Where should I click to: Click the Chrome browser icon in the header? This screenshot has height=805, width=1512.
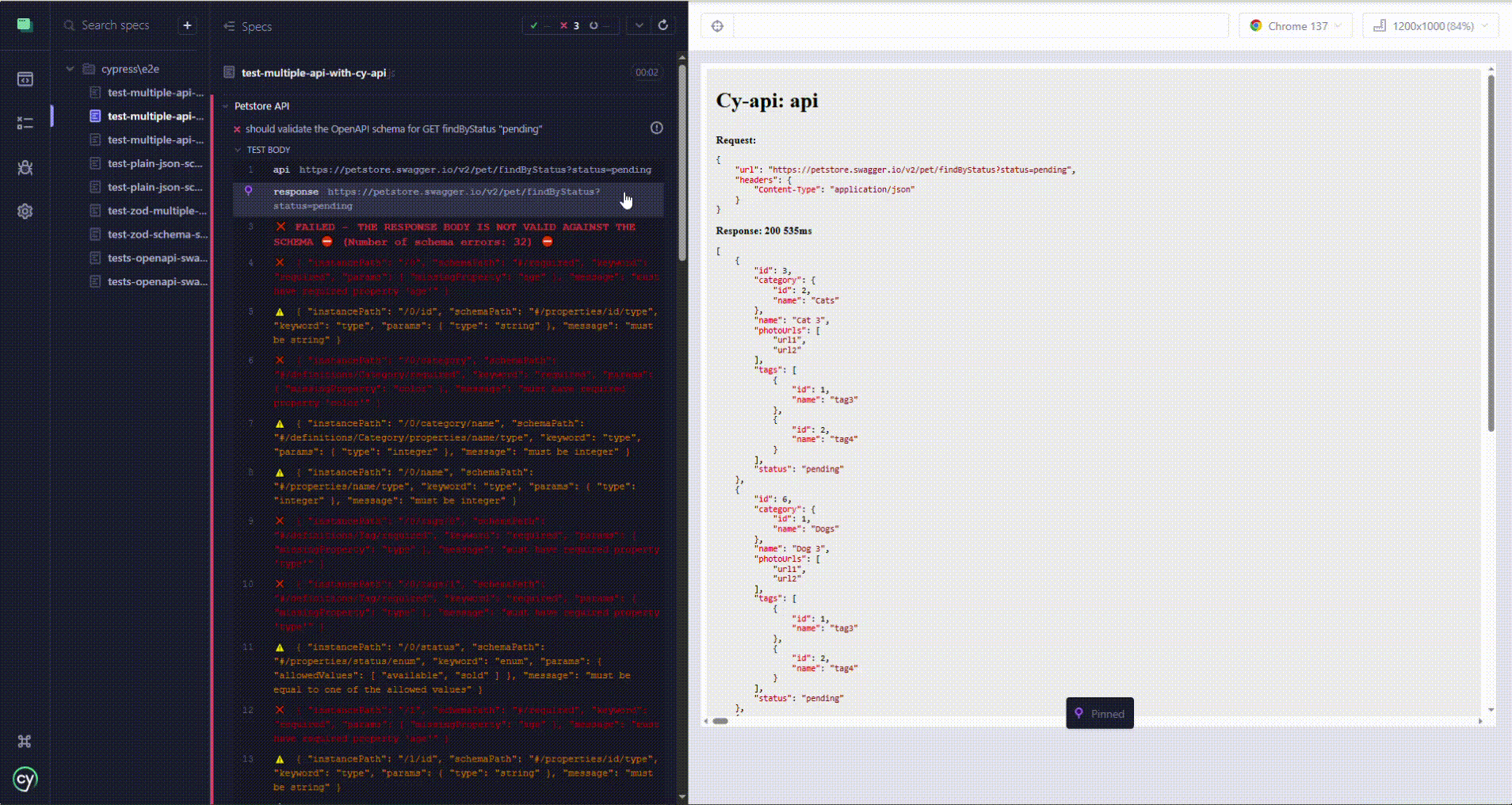(x=1256, y=25)
